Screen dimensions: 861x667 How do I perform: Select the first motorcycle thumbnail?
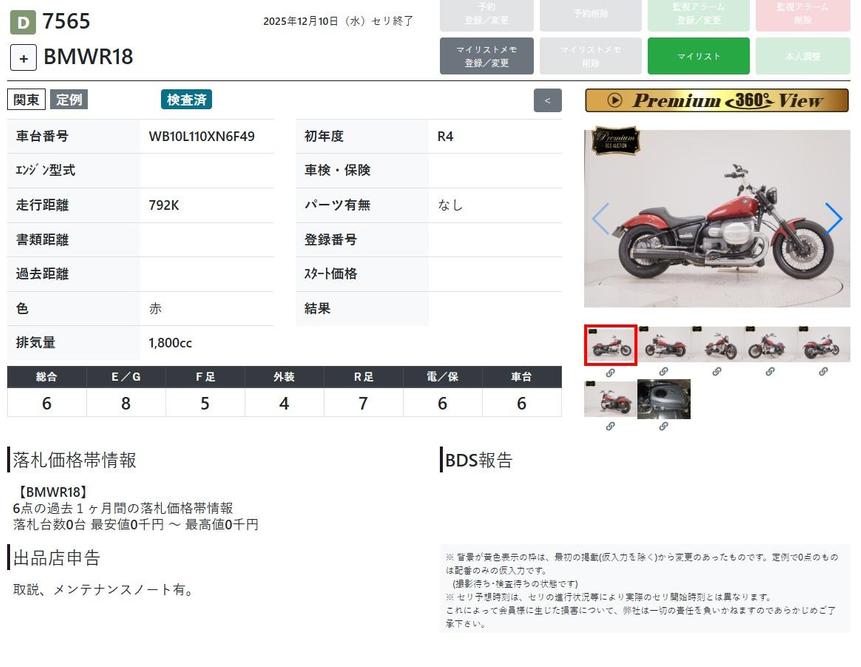click(x=610, y=345)
